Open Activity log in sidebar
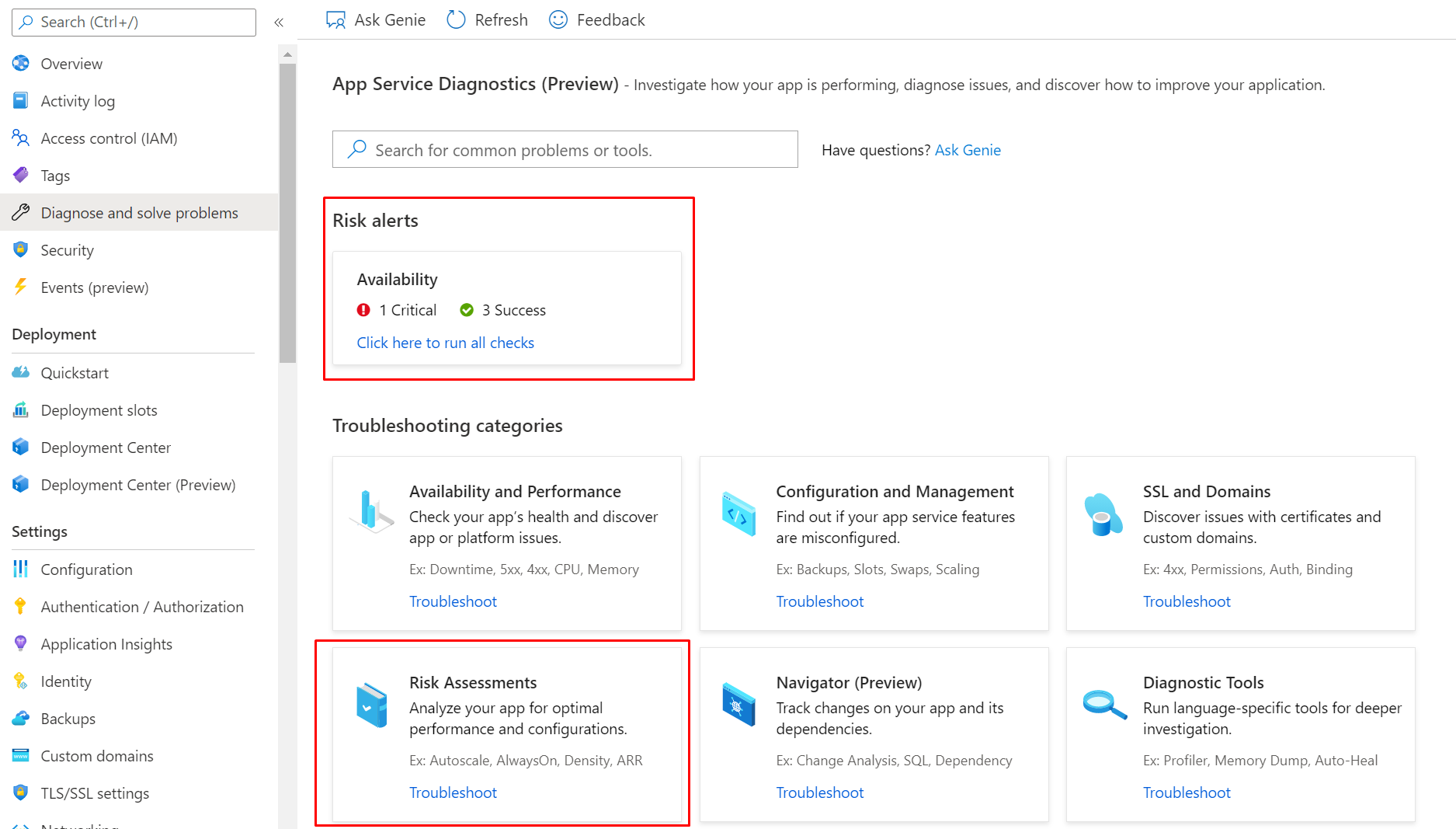This screenshot has height=829, width=1456. pyautogui.click(x=78, y=101)
